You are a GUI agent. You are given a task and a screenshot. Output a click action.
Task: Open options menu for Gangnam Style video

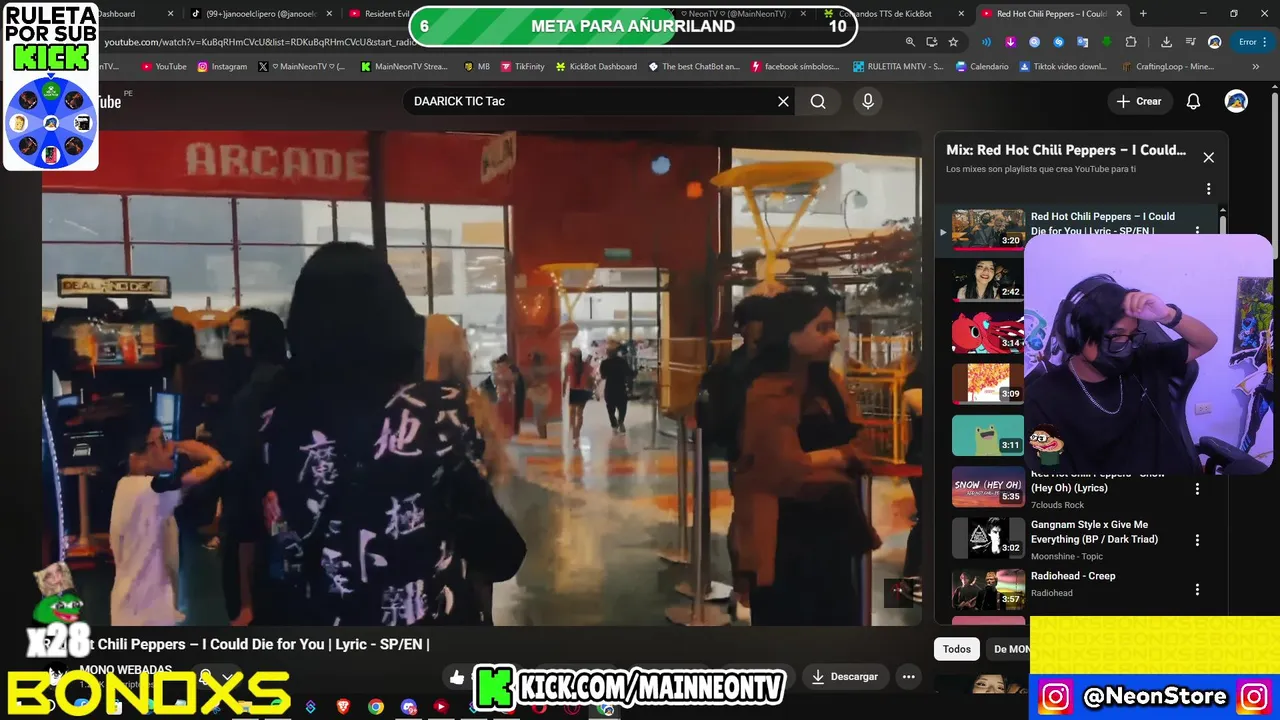1197,540
